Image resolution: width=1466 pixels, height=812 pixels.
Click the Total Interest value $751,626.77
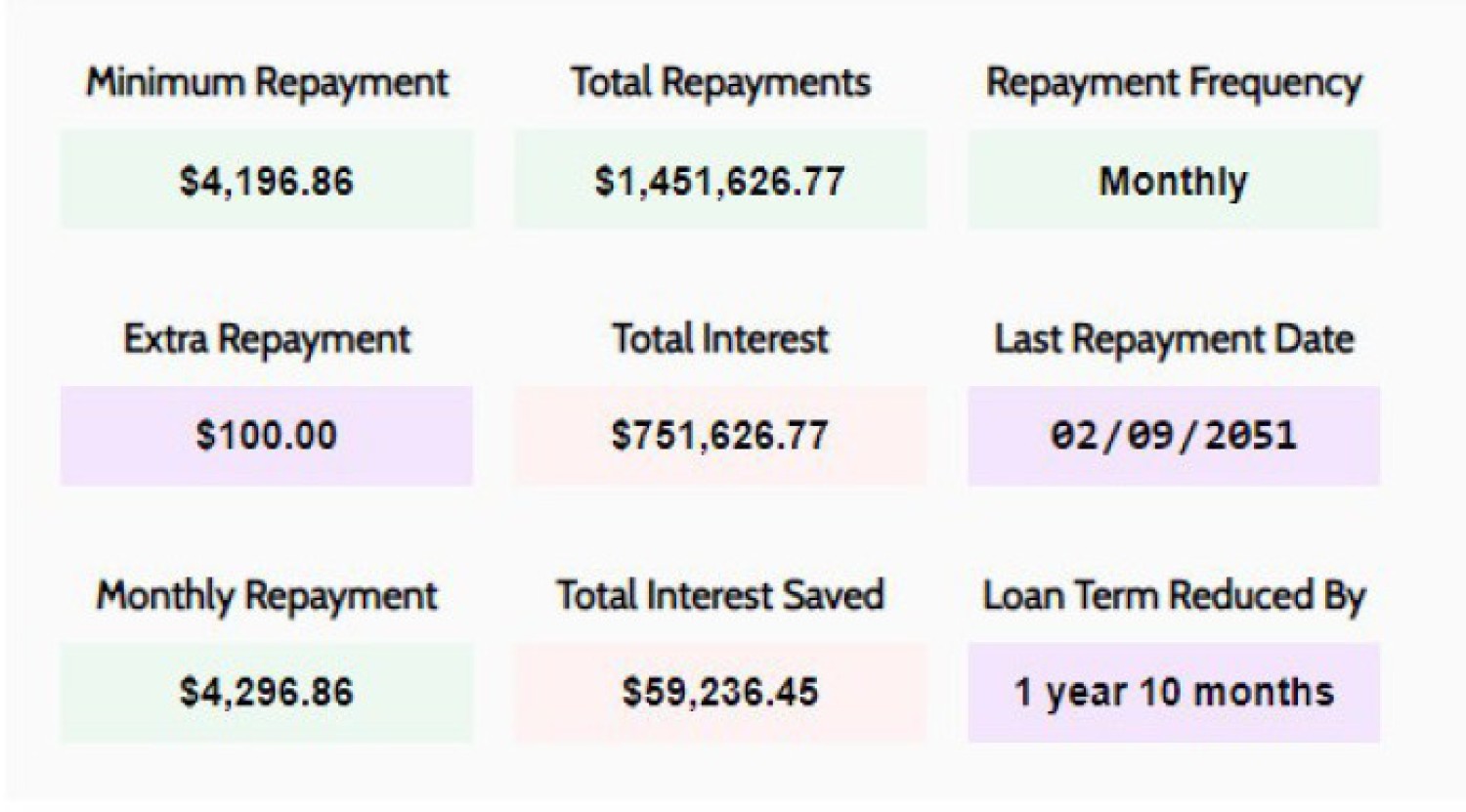coord(720,436)
